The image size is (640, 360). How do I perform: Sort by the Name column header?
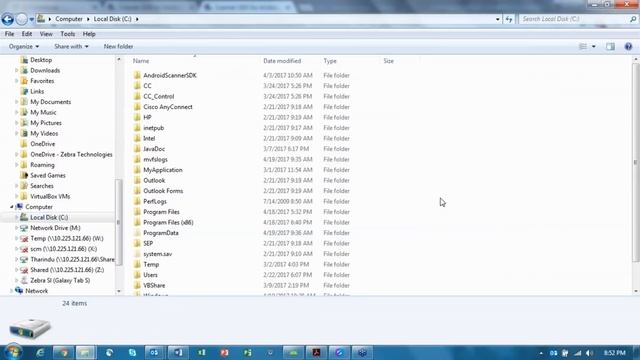[141, 61]
